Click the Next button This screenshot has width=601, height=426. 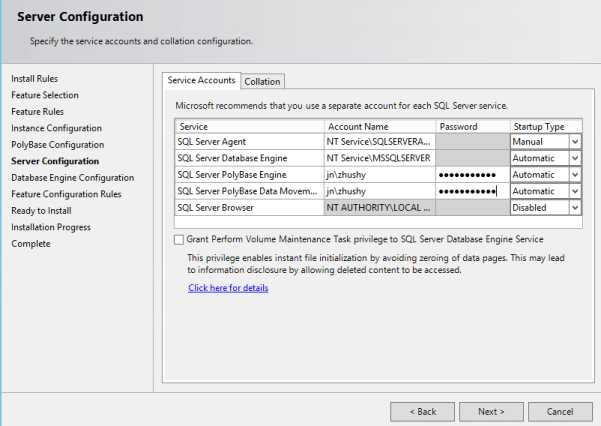coord(490,411)
